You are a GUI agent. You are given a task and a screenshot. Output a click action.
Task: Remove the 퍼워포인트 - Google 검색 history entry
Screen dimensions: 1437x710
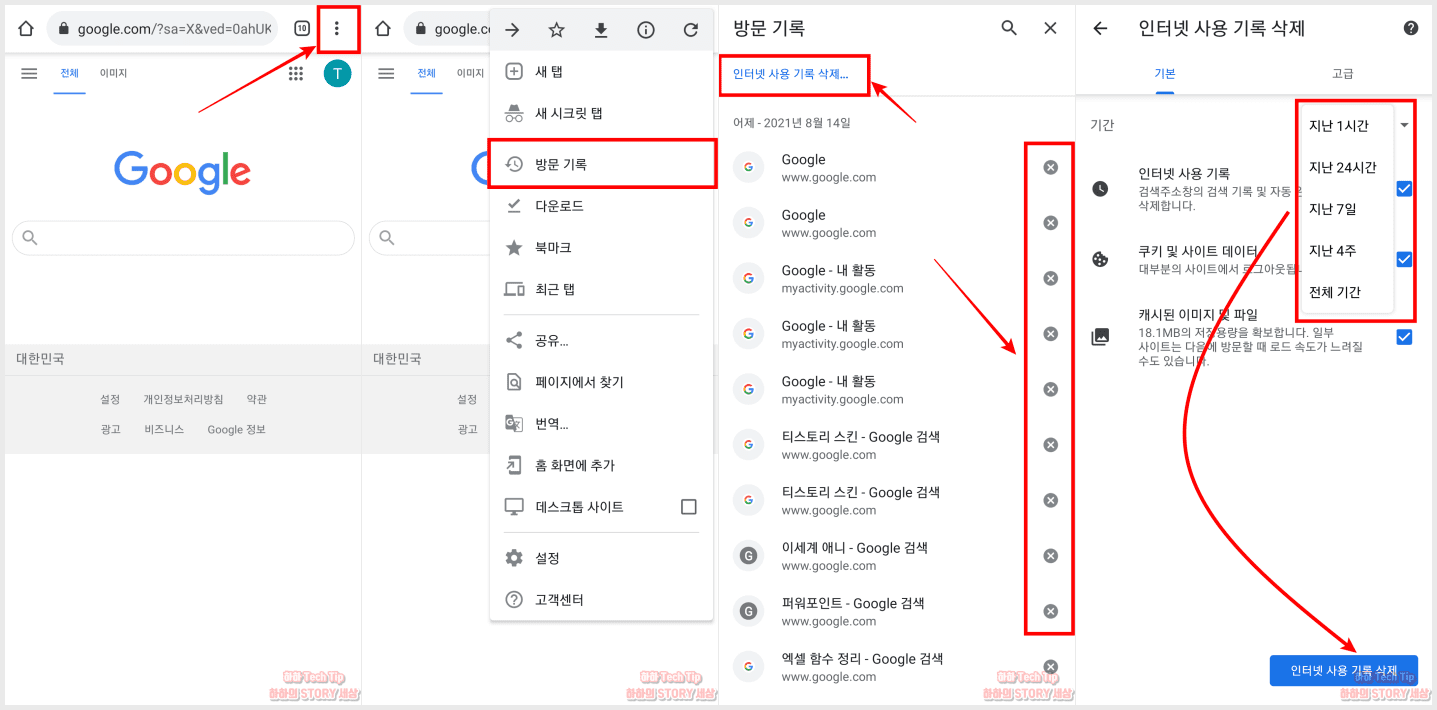(1050, 611)
